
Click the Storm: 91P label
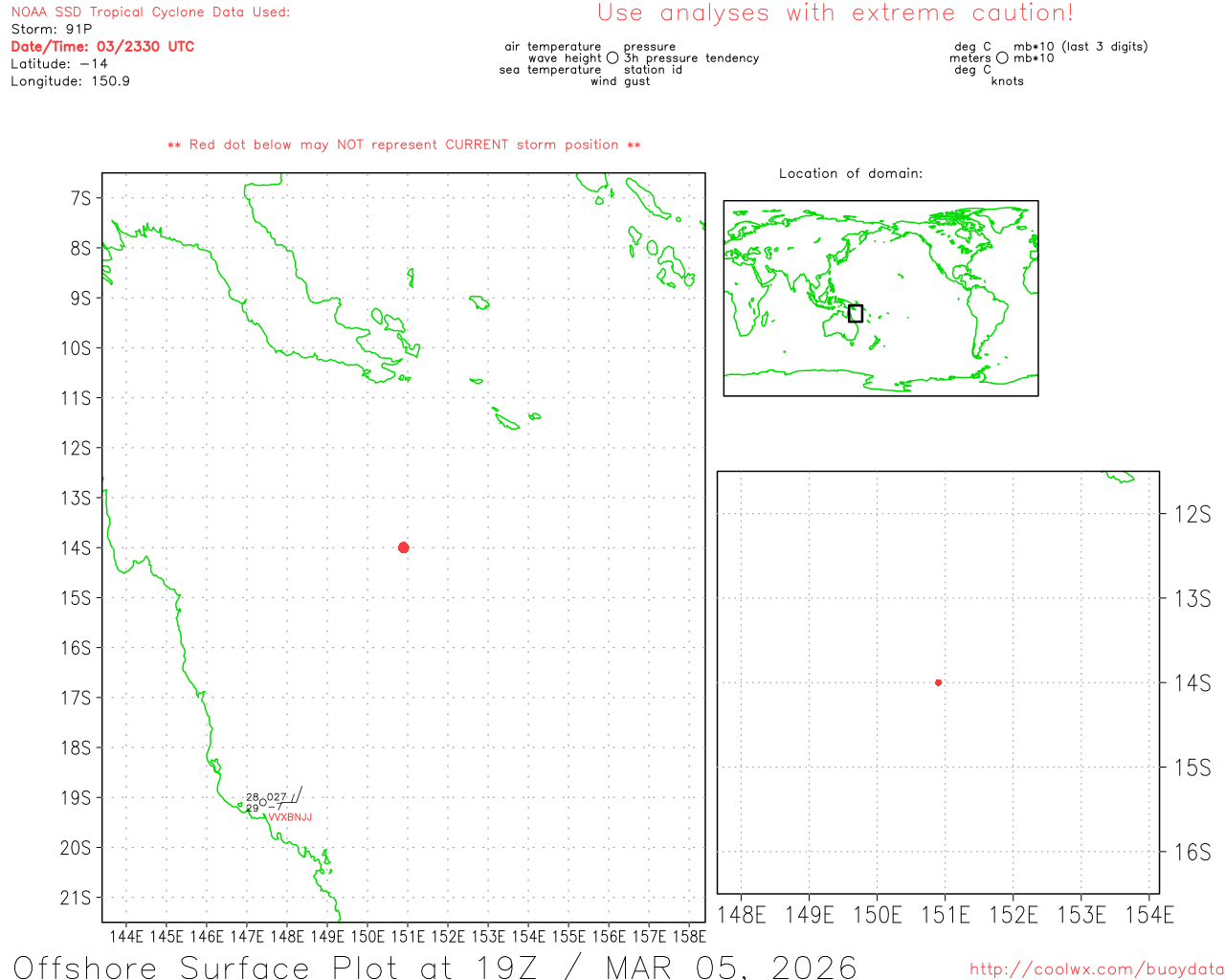pos(52,30)
